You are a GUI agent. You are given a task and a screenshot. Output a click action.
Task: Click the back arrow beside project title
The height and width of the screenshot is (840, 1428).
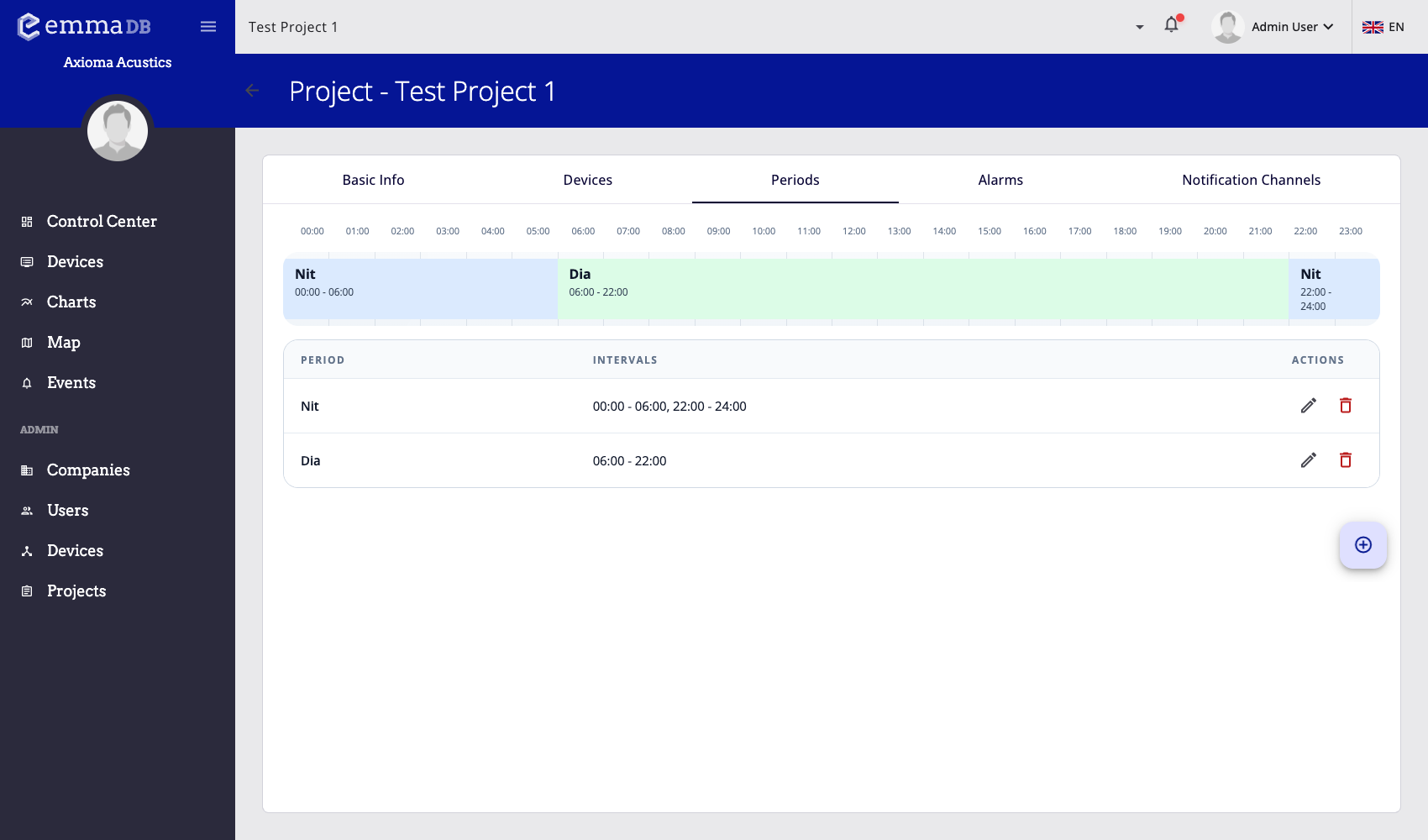coord(252,91)
